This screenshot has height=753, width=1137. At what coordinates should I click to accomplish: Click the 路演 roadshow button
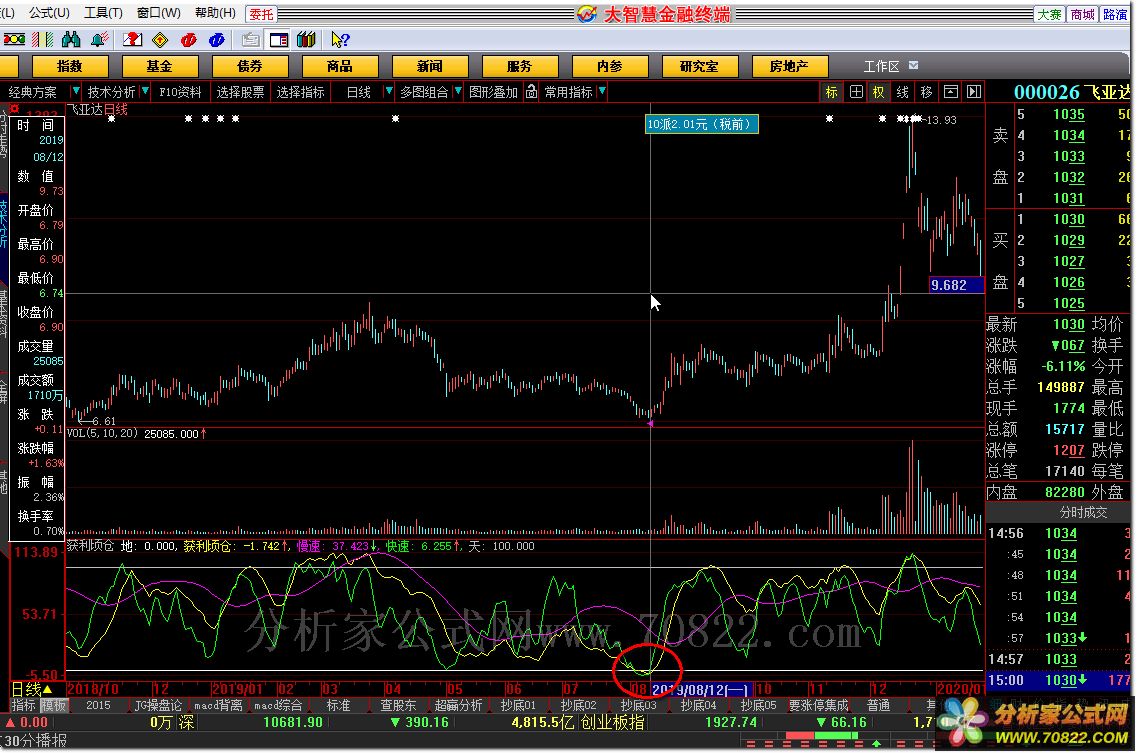click(1115, 15)
